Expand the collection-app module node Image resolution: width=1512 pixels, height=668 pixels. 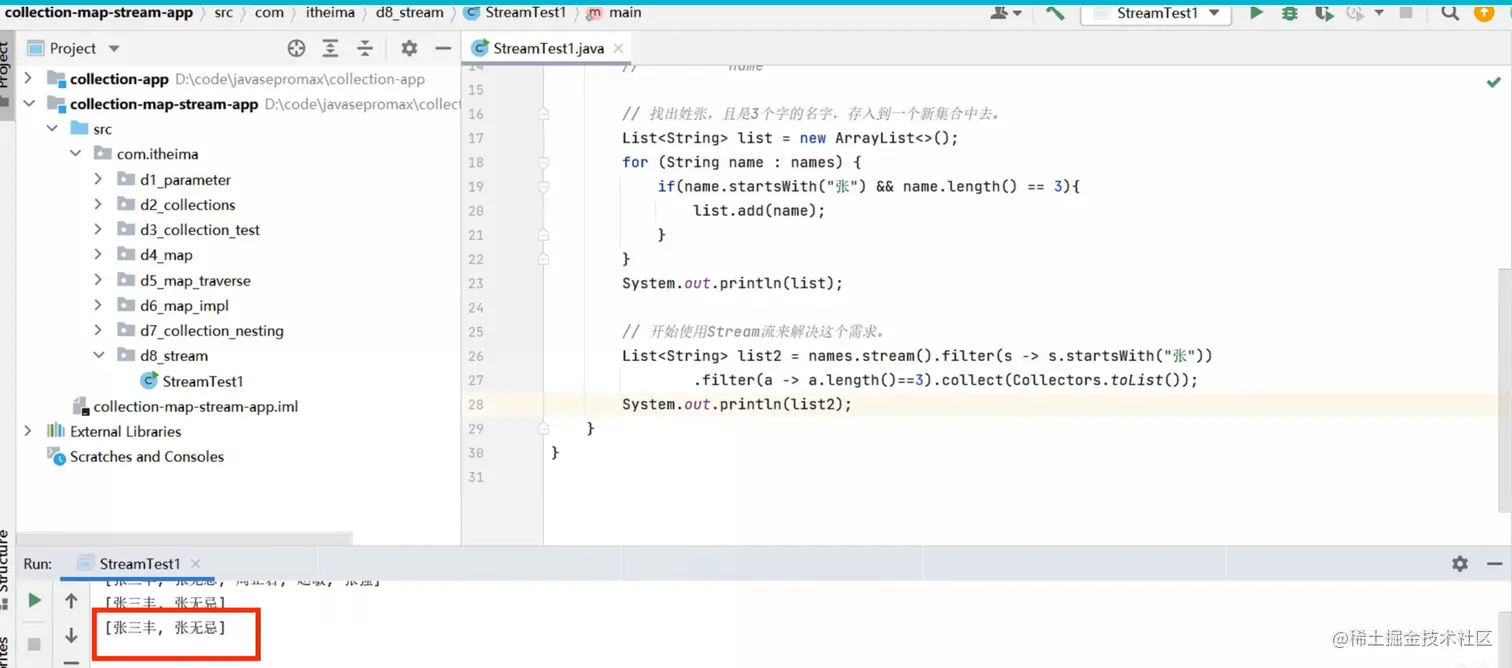coord(28,78)
